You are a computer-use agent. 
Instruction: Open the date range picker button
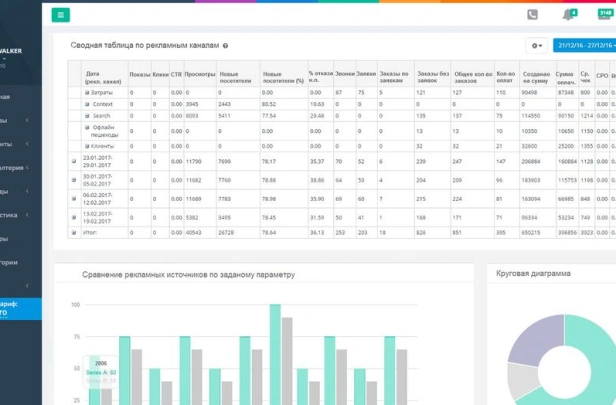coord(587,46)
